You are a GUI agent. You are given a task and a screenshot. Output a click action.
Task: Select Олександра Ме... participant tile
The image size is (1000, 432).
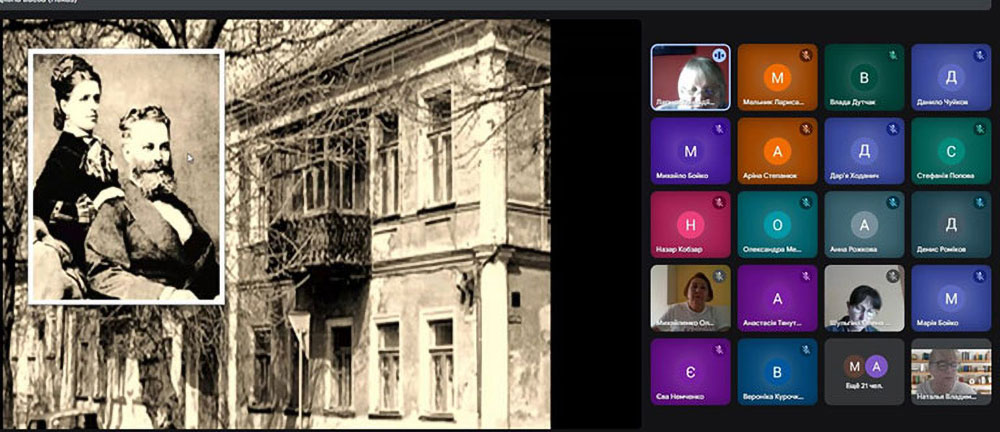coord(777,225)
